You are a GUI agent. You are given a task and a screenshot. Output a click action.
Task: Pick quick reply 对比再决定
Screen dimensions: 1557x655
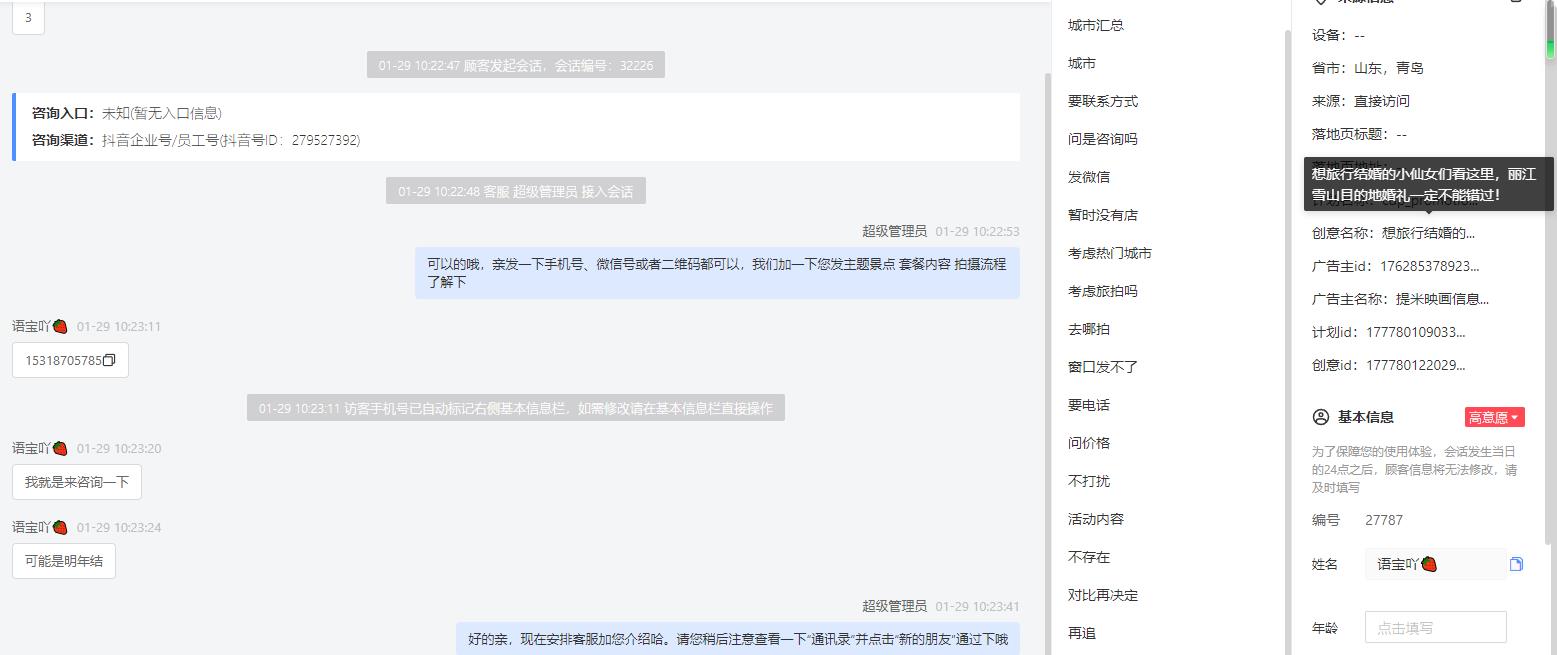[x=1102, y=595]
